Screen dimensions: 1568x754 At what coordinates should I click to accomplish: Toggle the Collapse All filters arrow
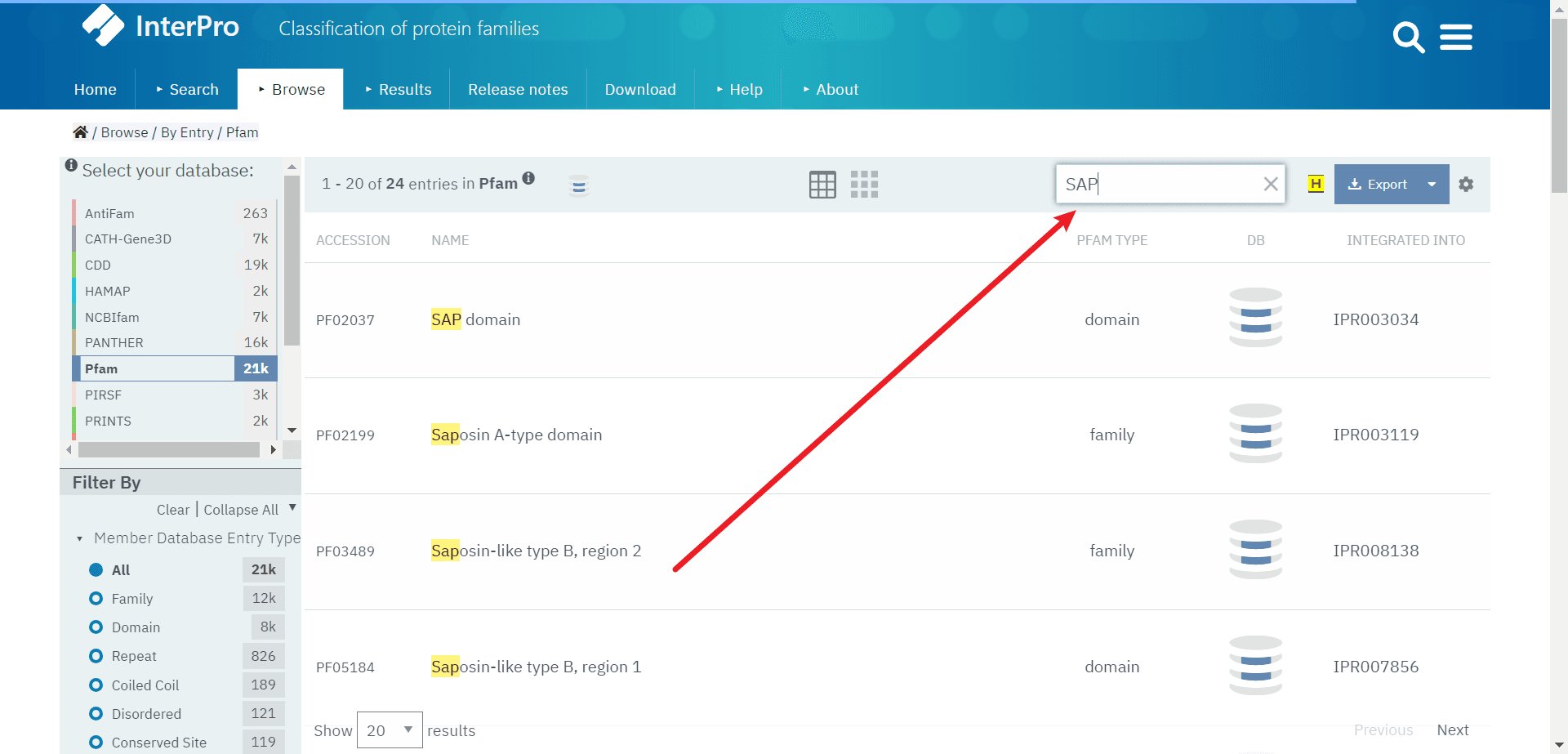(x=292, y=507)
